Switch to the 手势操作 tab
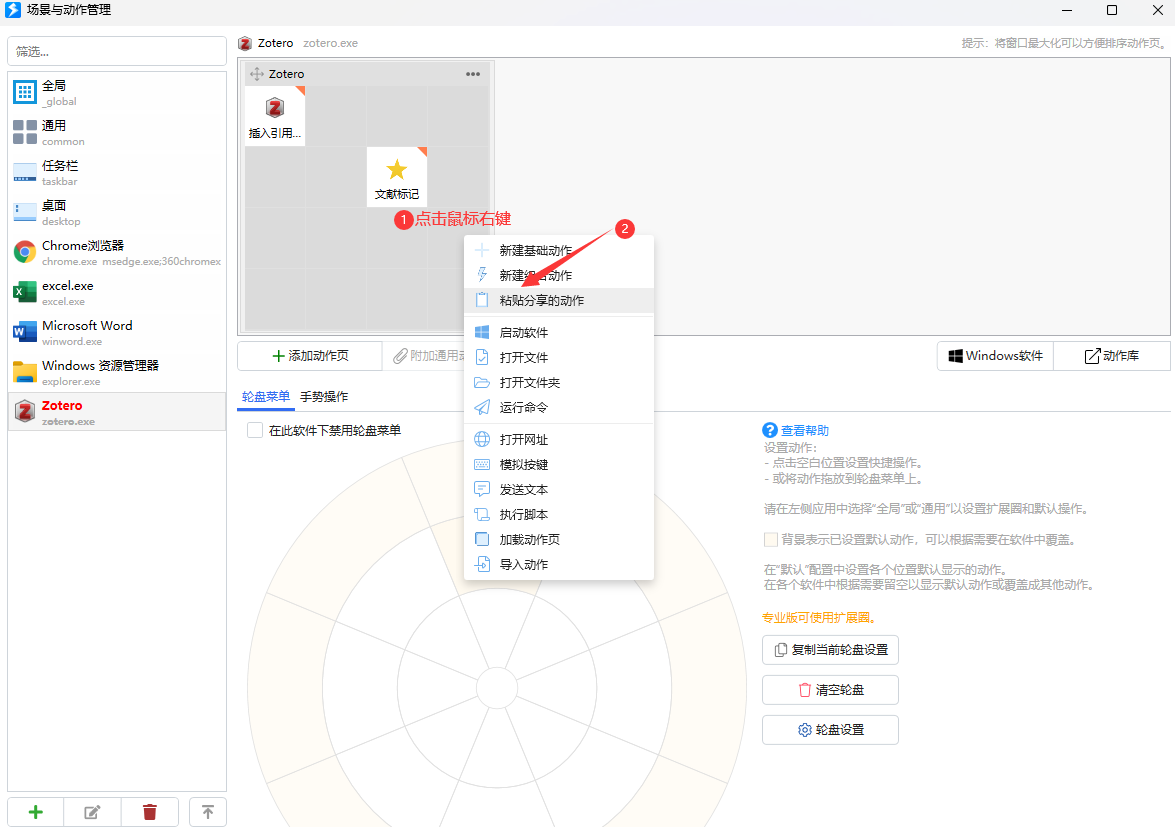Screen dimensions: 1175x835 click(x=324, y=397)
